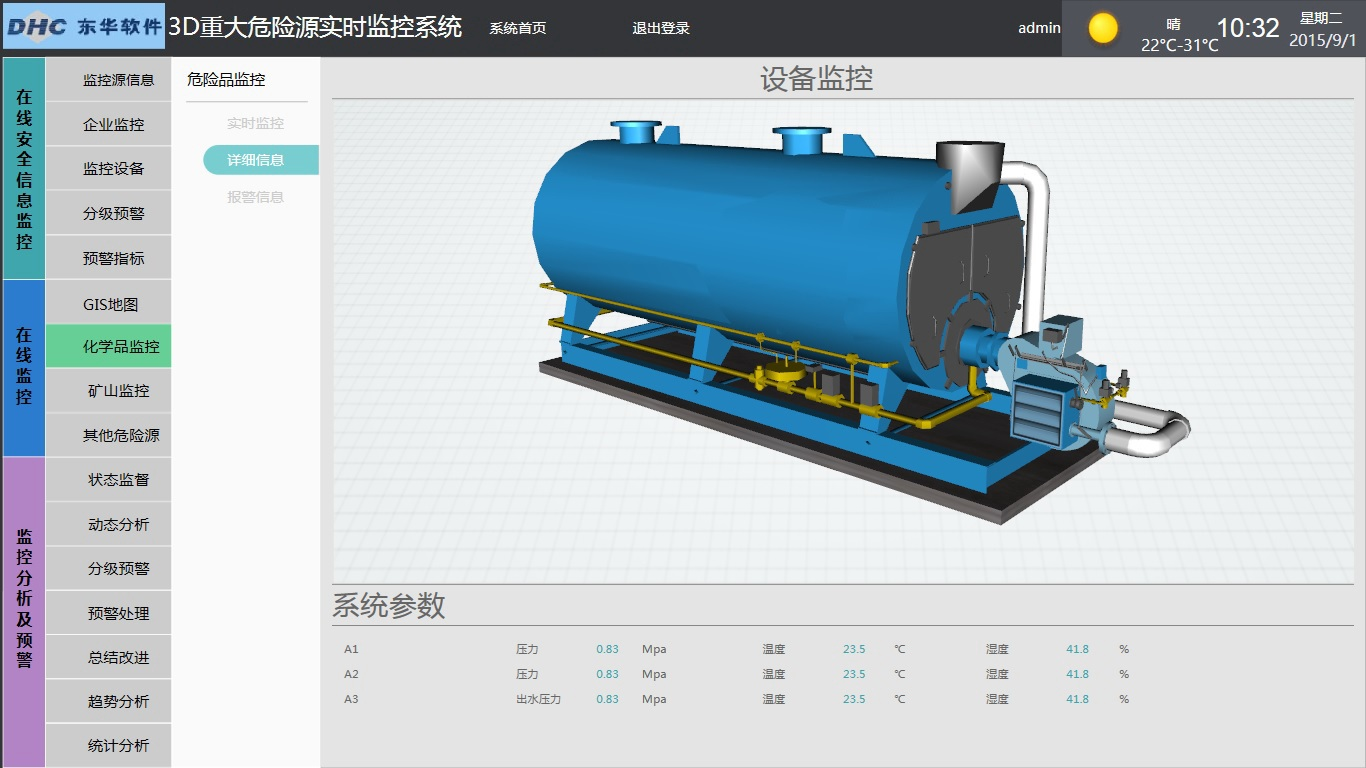Switch to the 报警信息 sub-tab

[x=255, y=197]
